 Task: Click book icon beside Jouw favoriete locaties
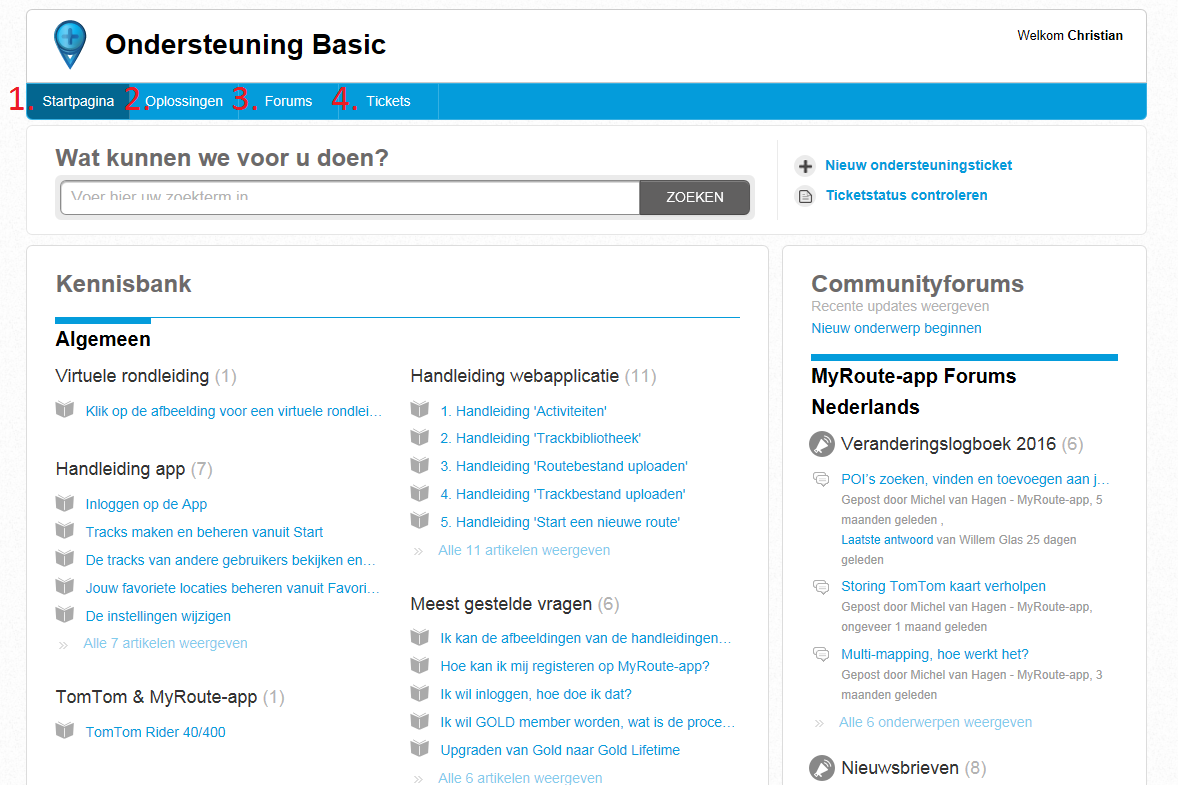click(65, 587)
